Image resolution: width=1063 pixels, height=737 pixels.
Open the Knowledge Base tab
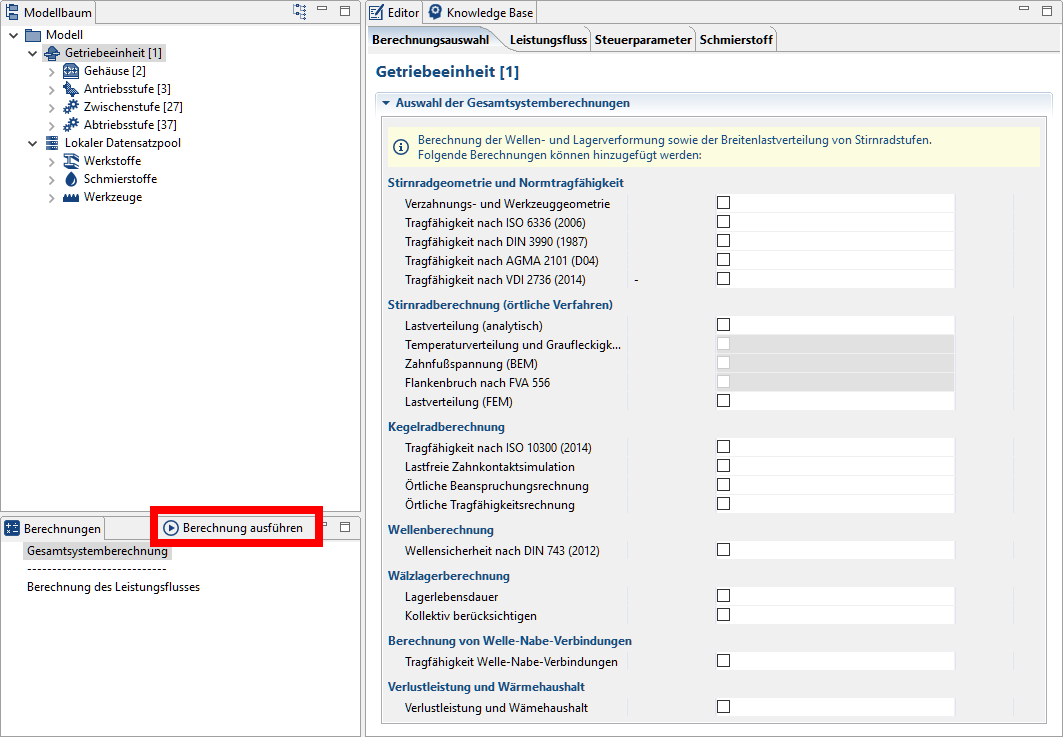(481, 13)
